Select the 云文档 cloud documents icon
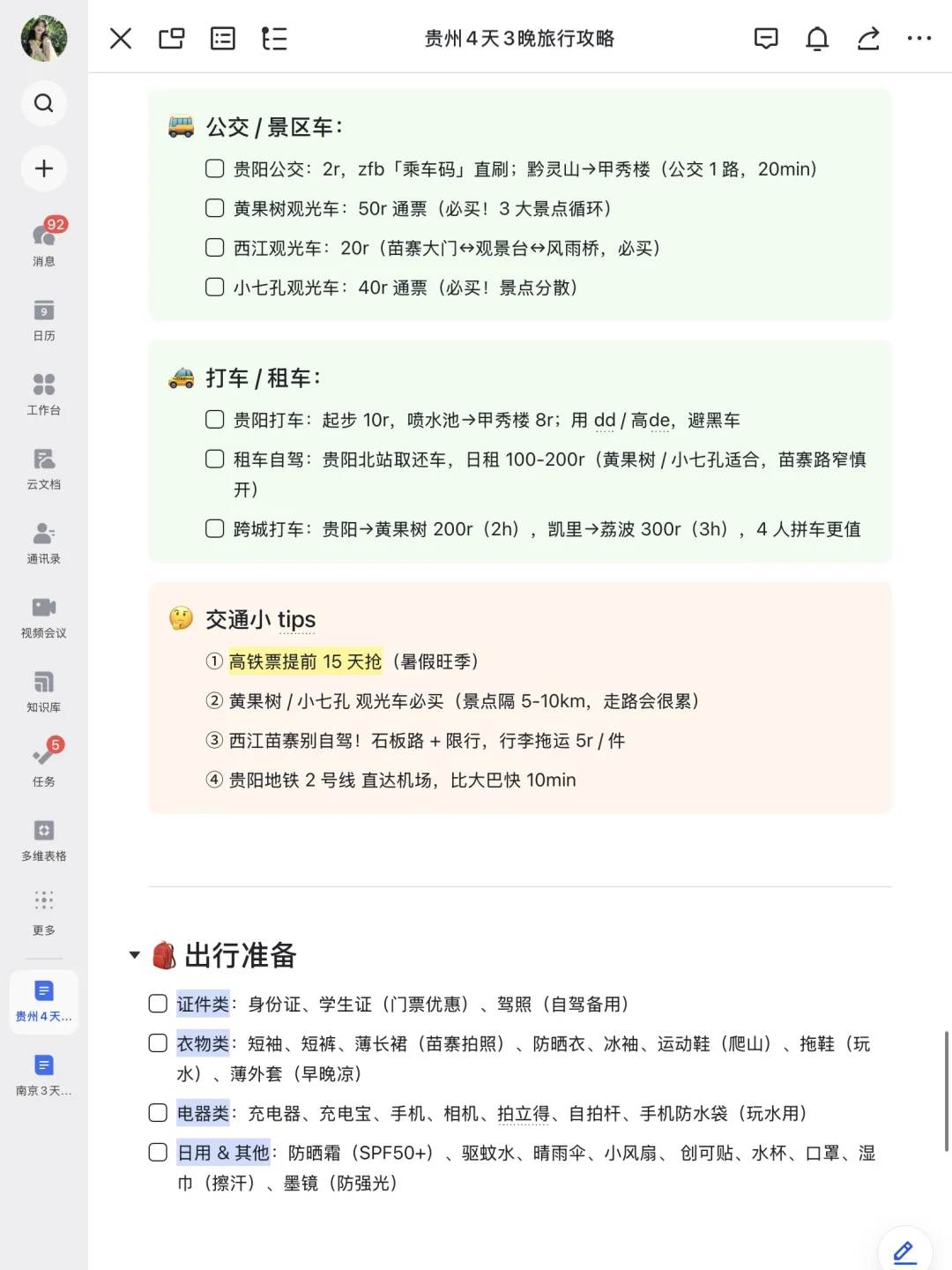This screenshot has width=952, height=1270. (44, 462)
